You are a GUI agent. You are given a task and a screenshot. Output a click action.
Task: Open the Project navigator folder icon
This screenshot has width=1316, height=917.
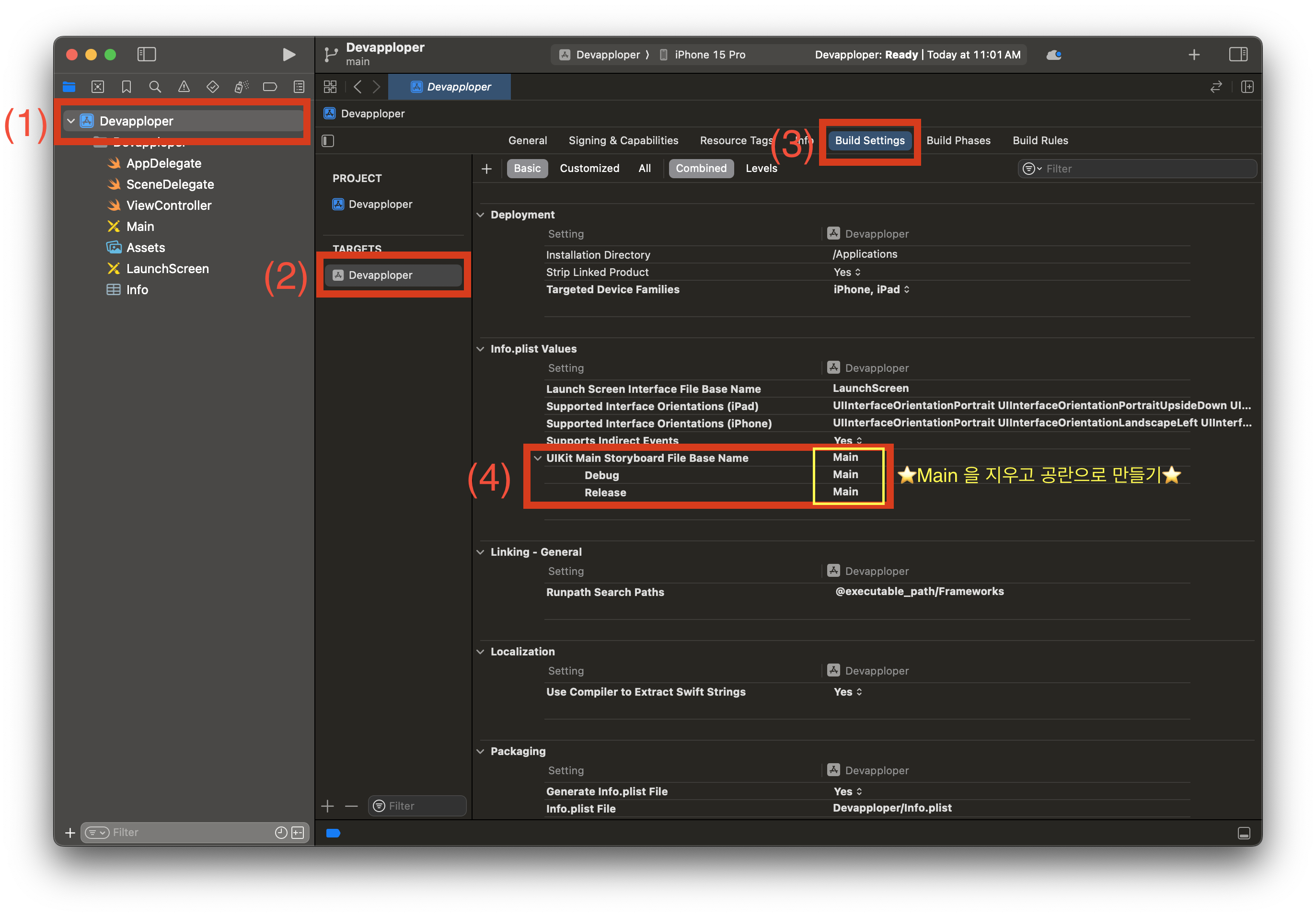pyautogui.click(x=69, y=87)
